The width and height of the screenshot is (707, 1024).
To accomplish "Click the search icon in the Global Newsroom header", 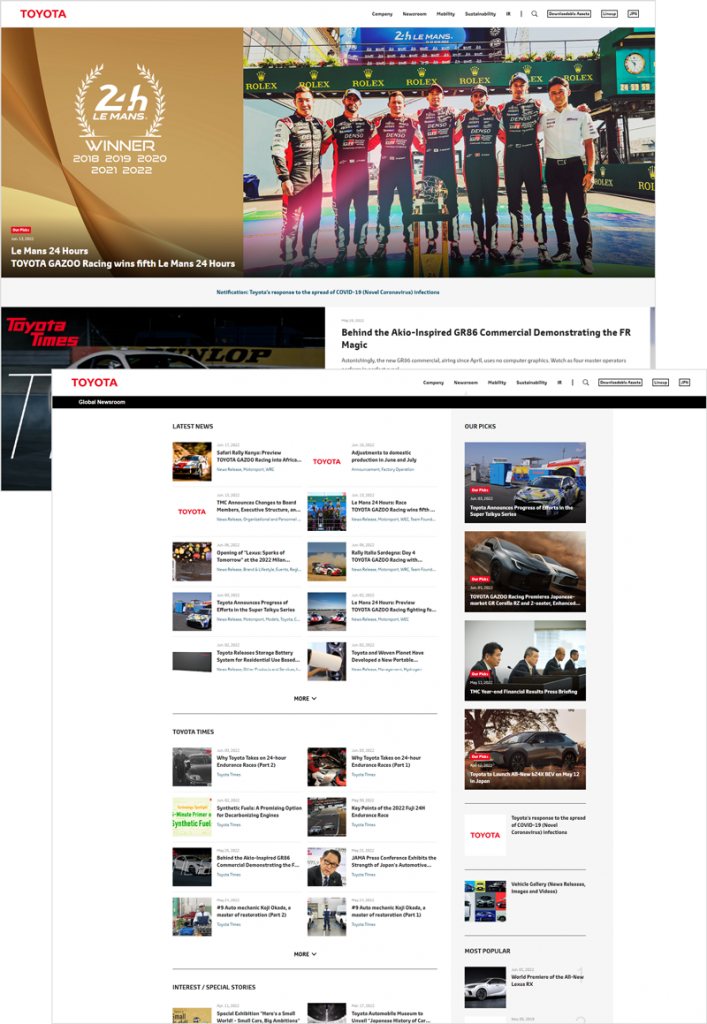I will (586, 383).
